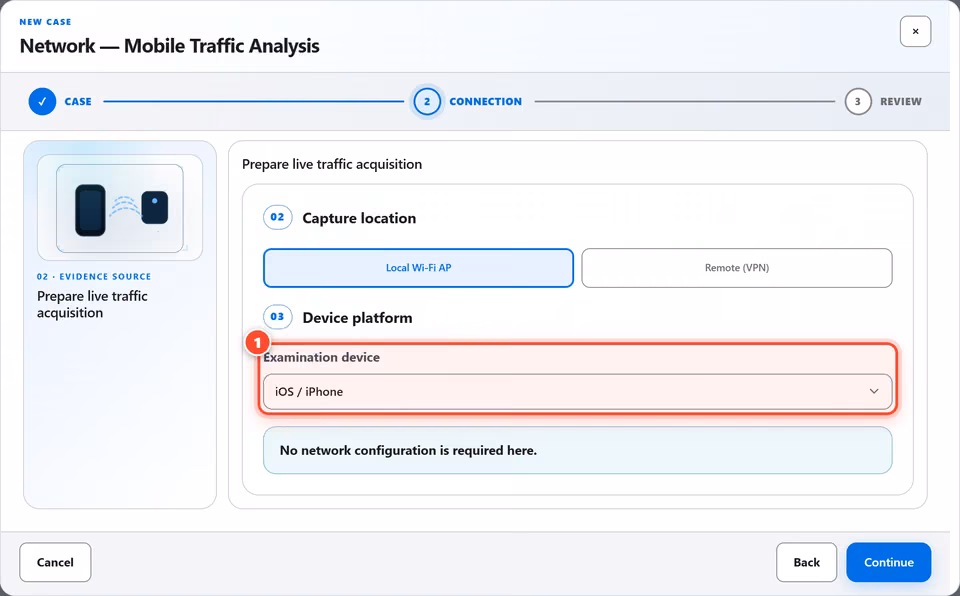960x596 pixels.
Task: Choose Remote (VPN) capture location
Action: (737, 268)
